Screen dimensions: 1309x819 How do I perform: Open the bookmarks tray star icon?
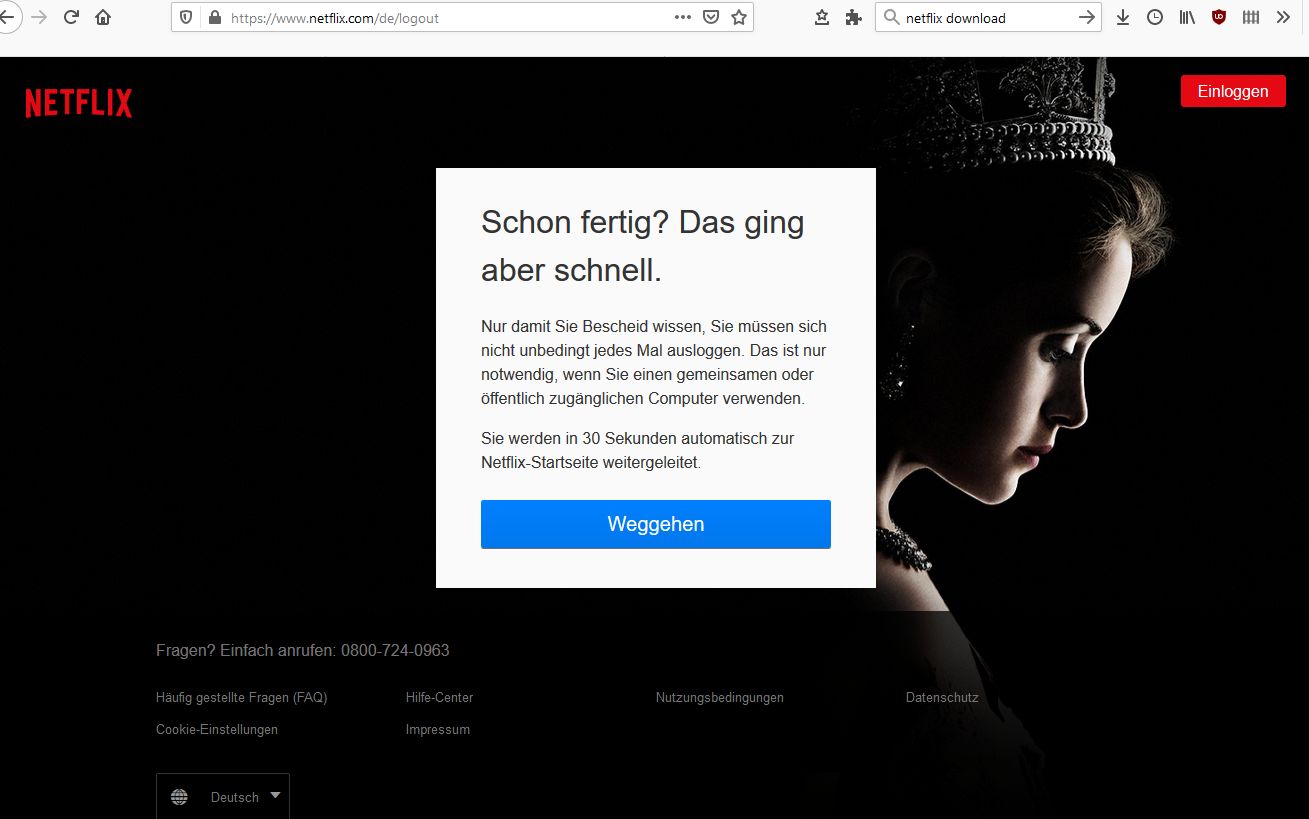[x=822, y=17]
